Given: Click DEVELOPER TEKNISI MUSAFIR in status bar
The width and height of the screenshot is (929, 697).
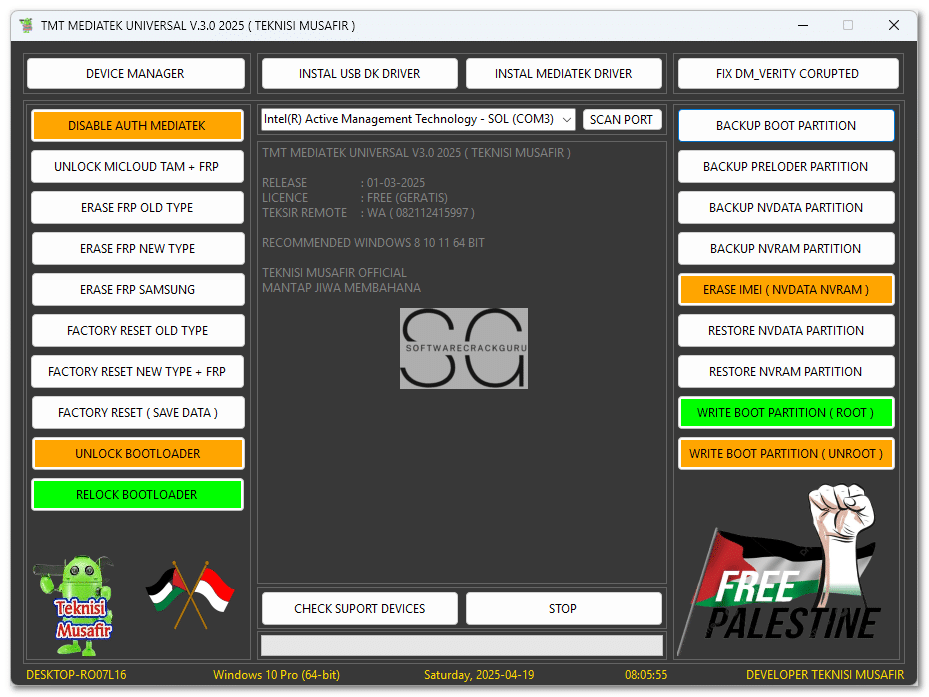Looking at the screenshot, I should click(824, 675).
